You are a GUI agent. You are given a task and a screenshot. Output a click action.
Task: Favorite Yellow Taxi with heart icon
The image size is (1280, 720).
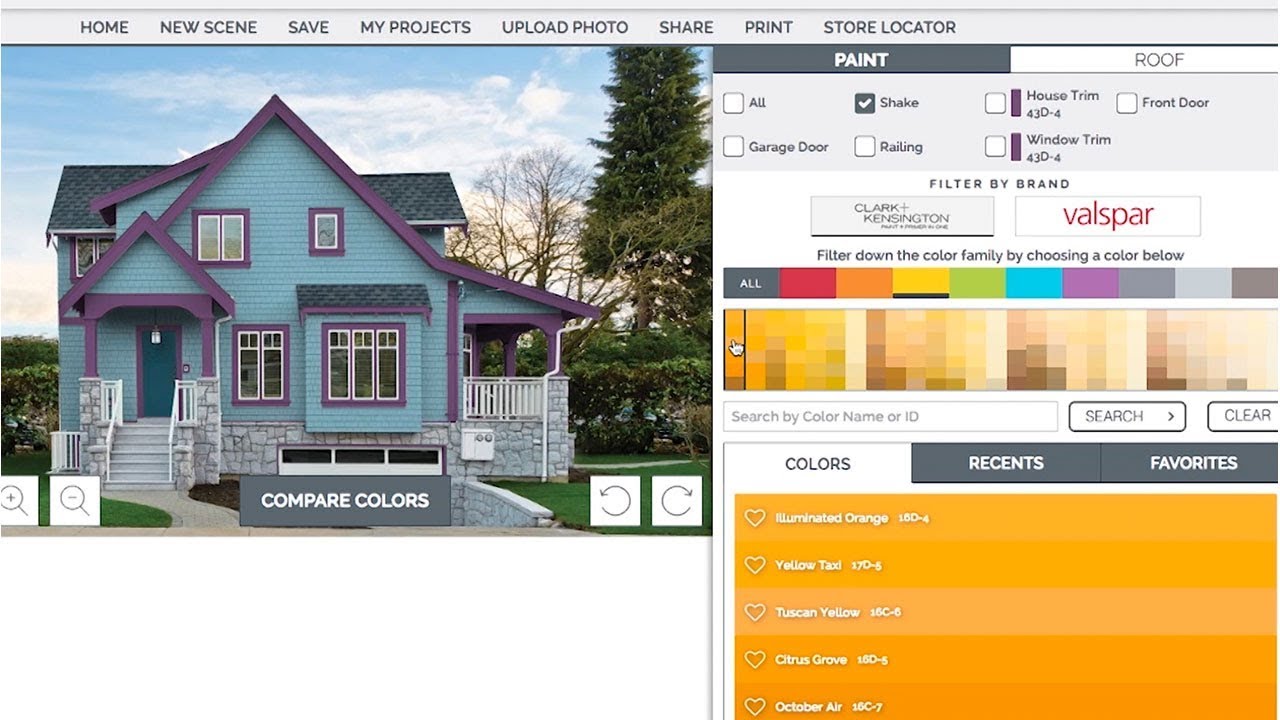tap(755, 565)
